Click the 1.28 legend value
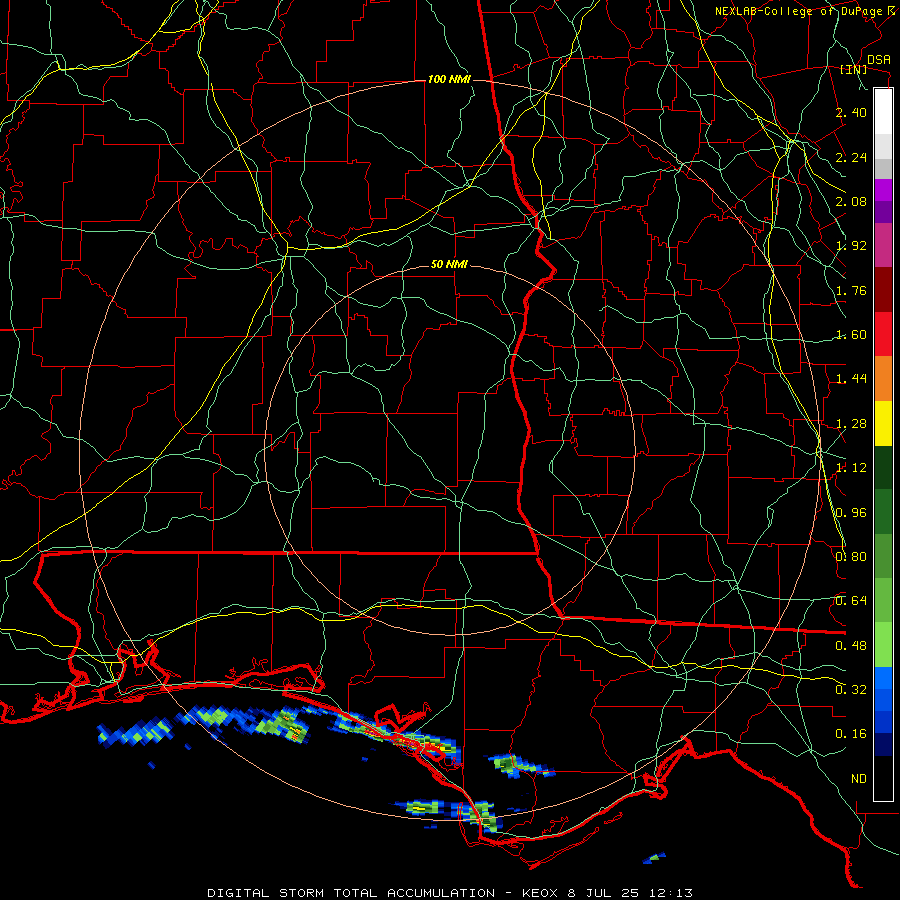 pos(851,424)
